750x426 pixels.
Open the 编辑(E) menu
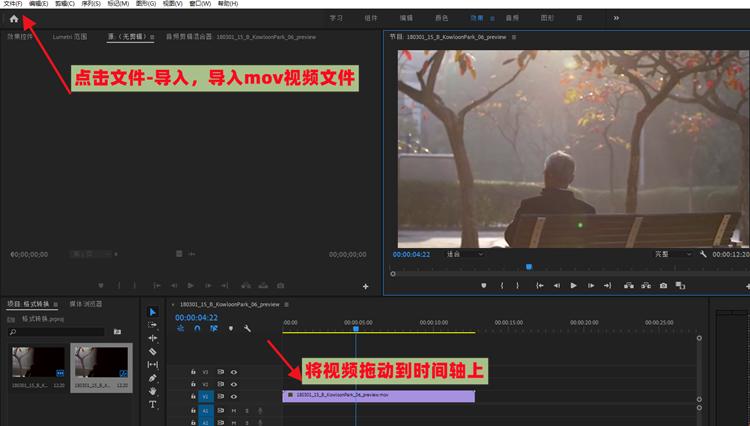pyautogui.click(x=38, y=3)
